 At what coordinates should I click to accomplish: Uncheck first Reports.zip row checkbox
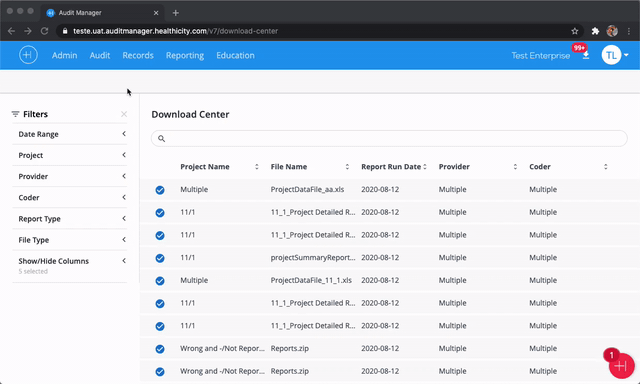click(x=160, y=349)
